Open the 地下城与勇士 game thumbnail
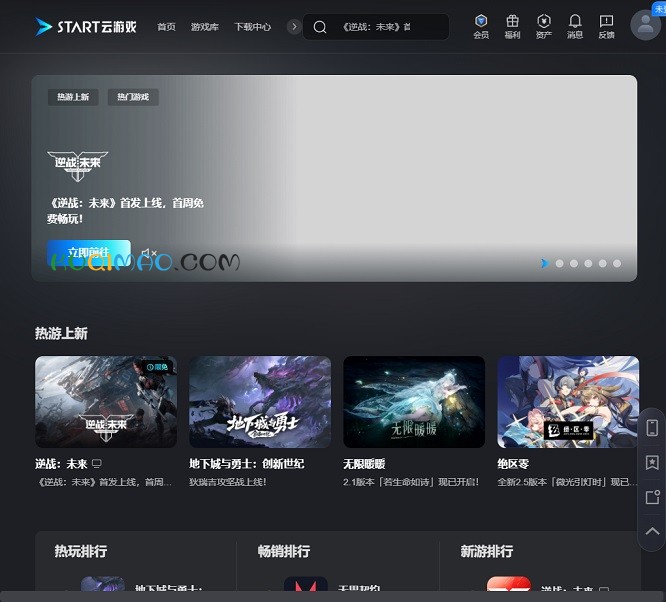The image size is (666, 602). coord(260,402)
